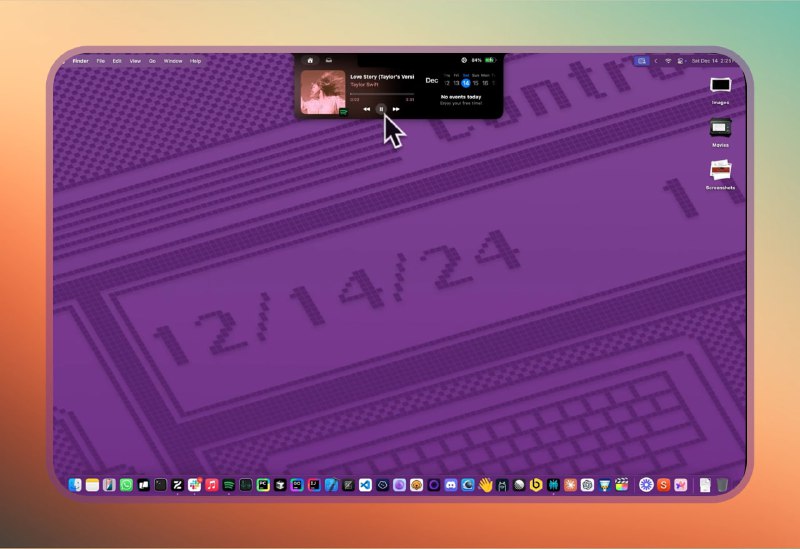Open the Window menu
Screen dimensions: 800x549
click(173, 61)
